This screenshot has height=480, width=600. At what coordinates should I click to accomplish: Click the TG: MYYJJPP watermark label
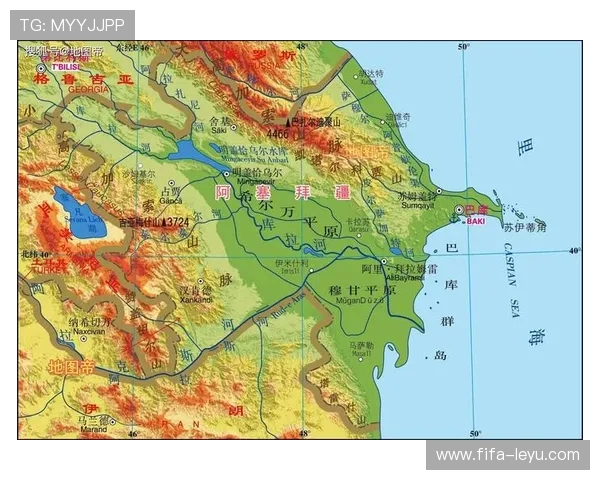[72, 24]
